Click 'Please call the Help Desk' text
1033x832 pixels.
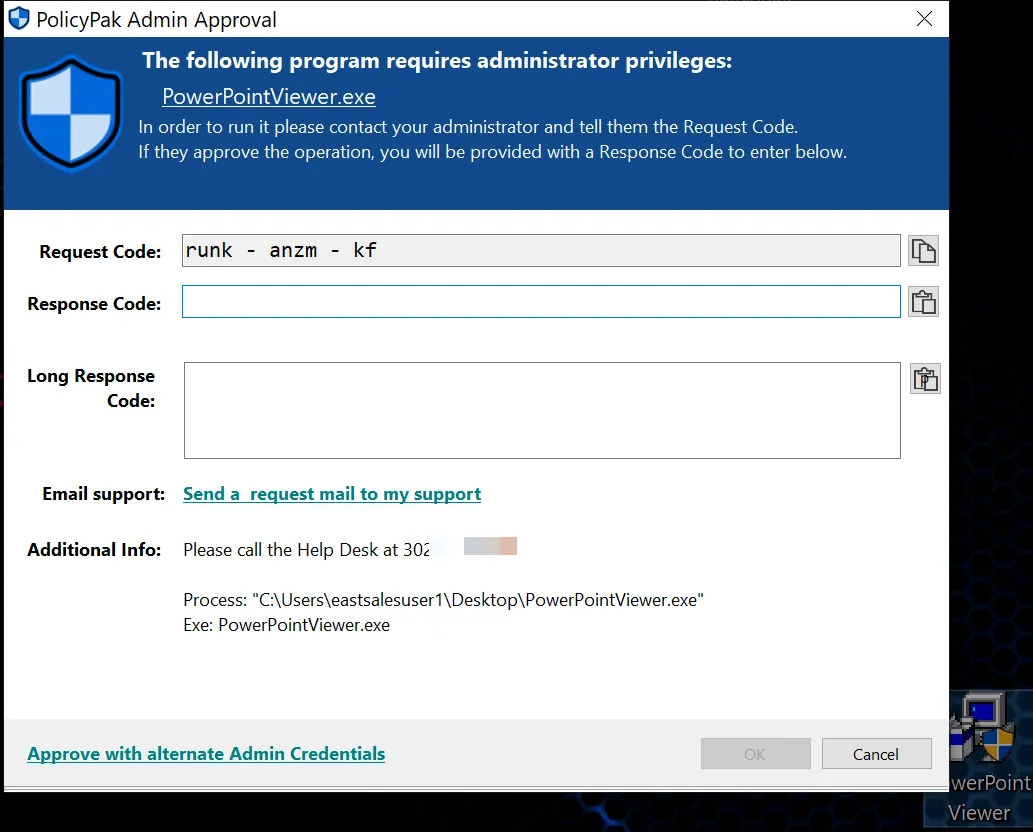click(x=306, y=550)
